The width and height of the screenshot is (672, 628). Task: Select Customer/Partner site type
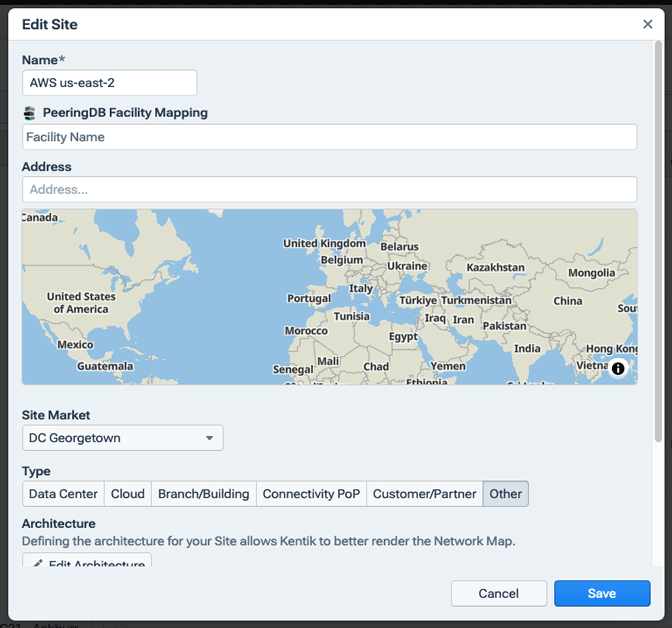point(424,494)
